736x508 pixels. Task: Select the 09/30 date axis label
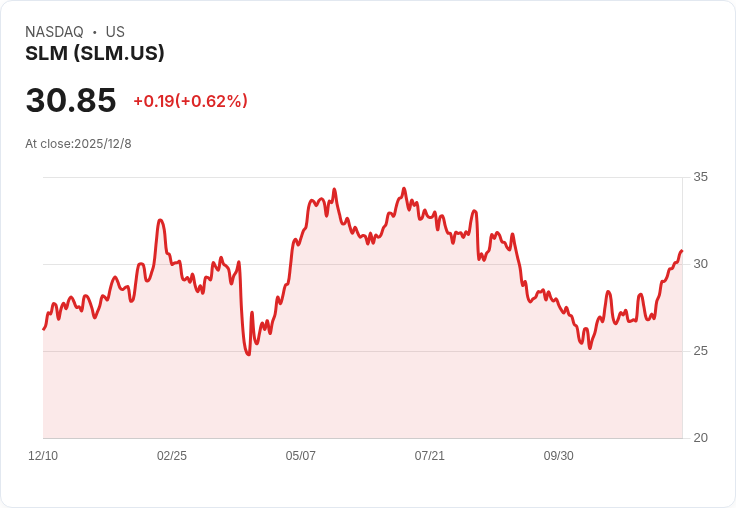coord(559,455)
